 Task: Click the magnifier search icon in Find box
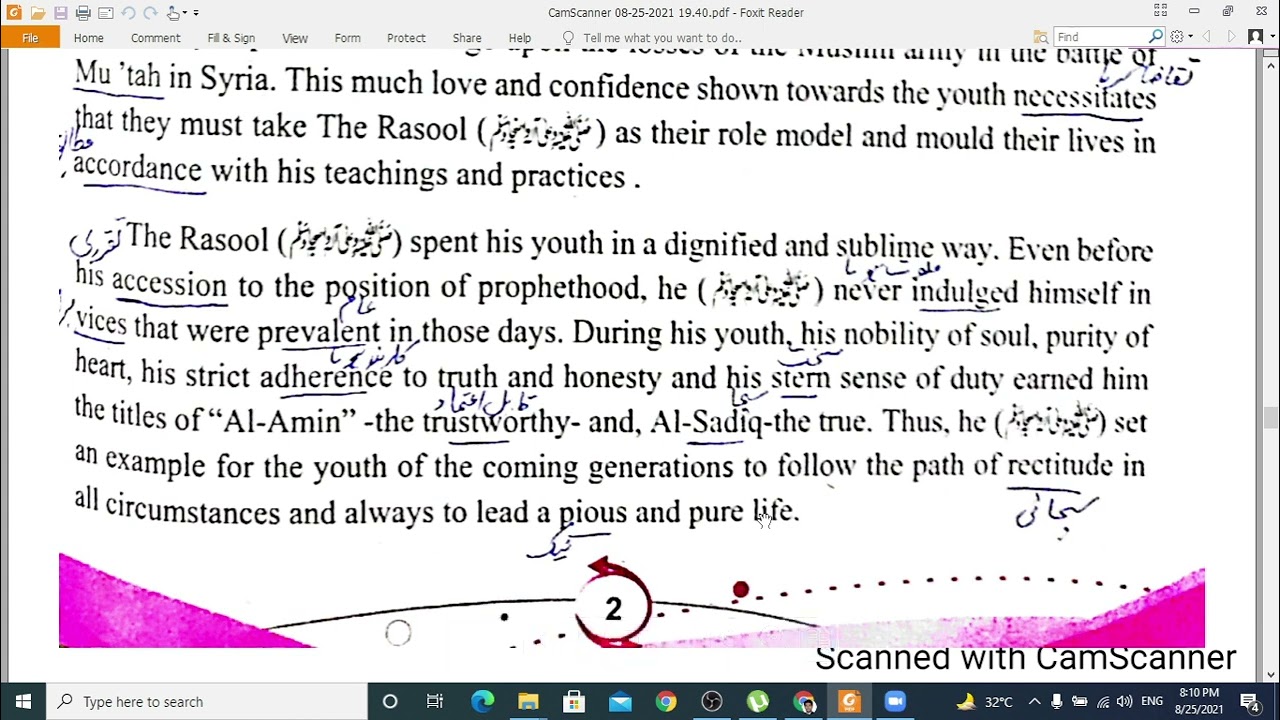click(1156, 37)
